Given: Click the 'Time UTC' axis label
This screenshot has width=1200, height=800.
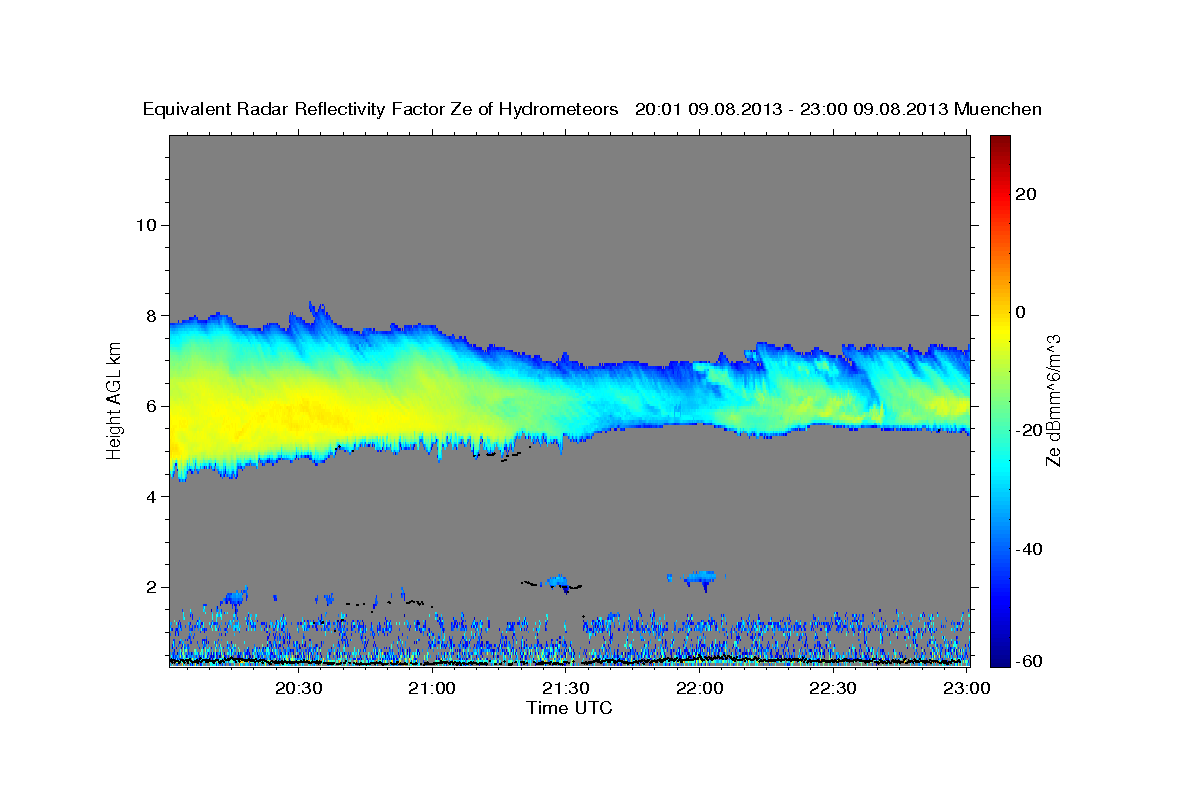Looking at the screenshot, I should click(x=569, y=708).
